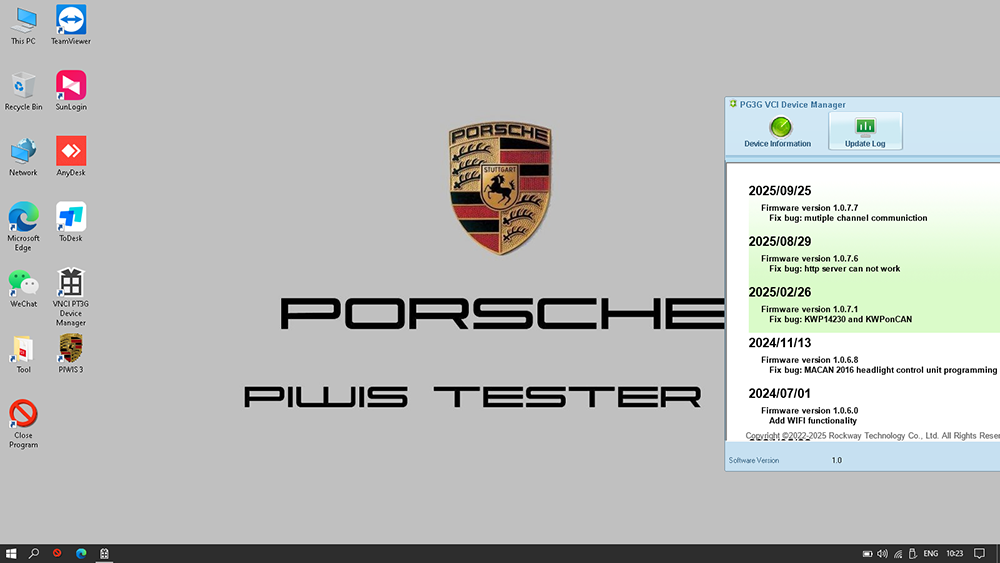Launch ToDesk from the desktop
Viewport: 1000px width, 563px height.
71,219
